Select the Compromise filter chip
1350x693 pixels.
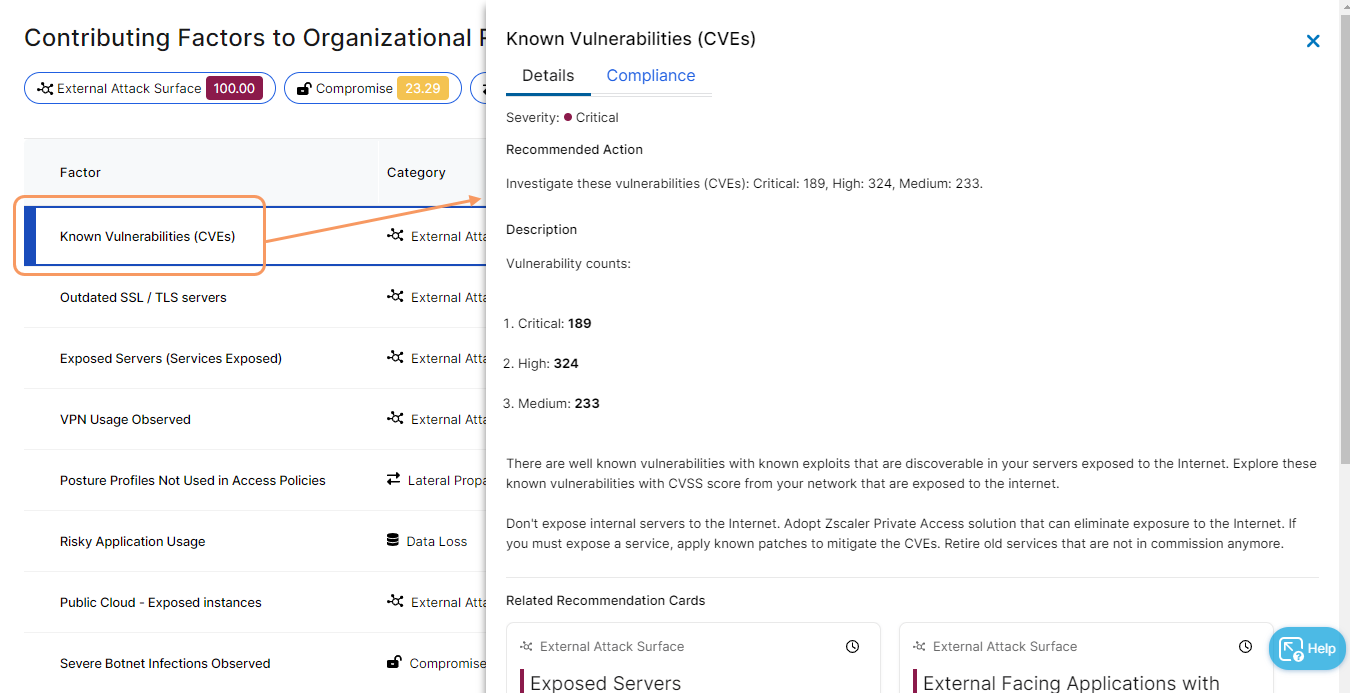[x=372, y=88]
